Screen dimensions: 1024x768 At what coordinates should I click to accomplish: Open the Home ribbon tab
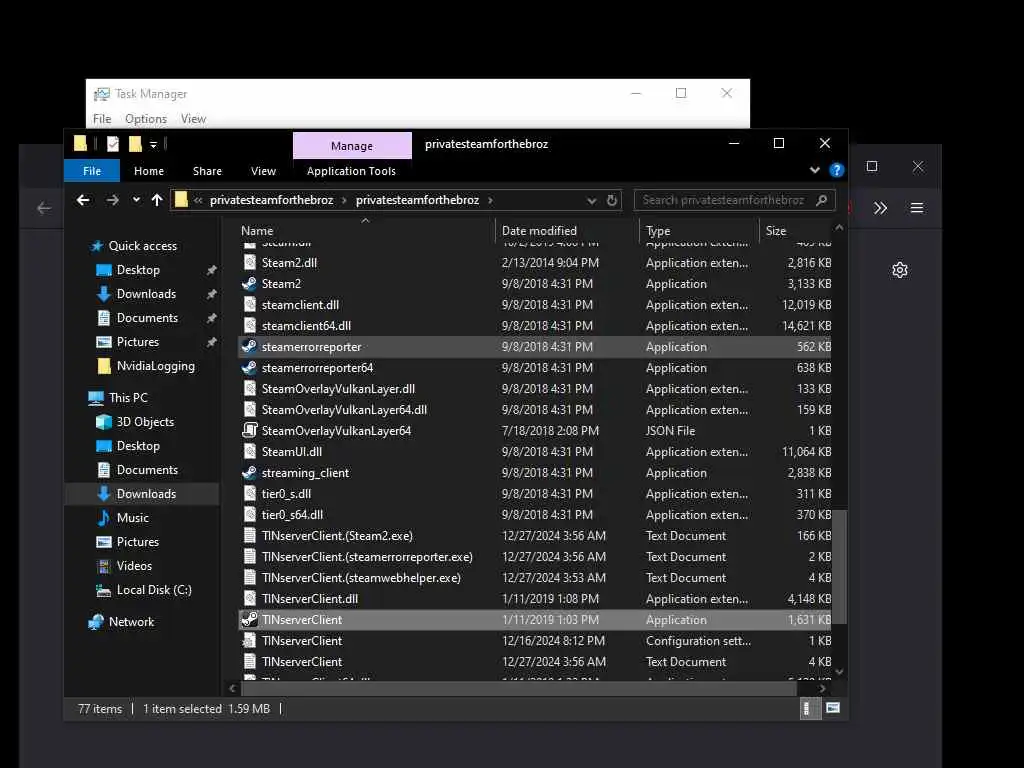[x=149, y=170]
